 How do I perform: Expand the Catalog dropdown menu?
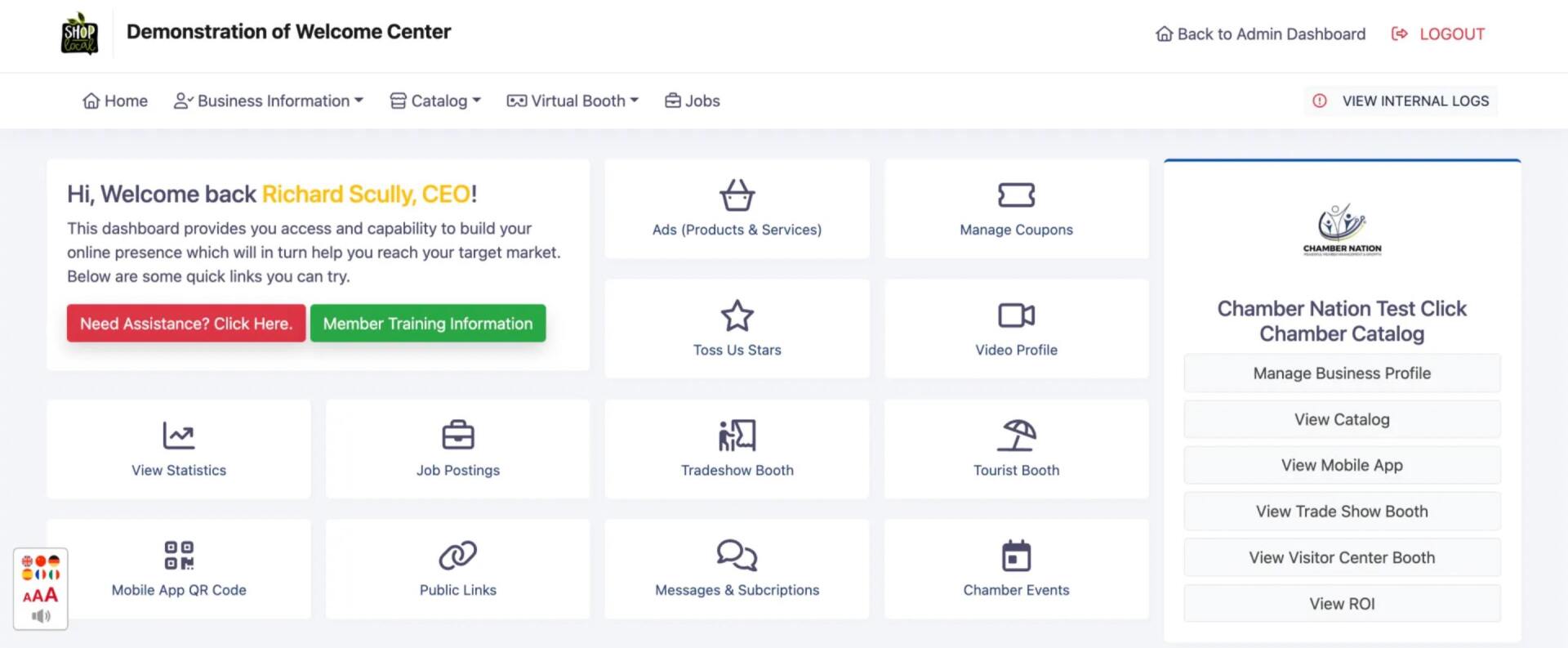[x=435, y=101]
